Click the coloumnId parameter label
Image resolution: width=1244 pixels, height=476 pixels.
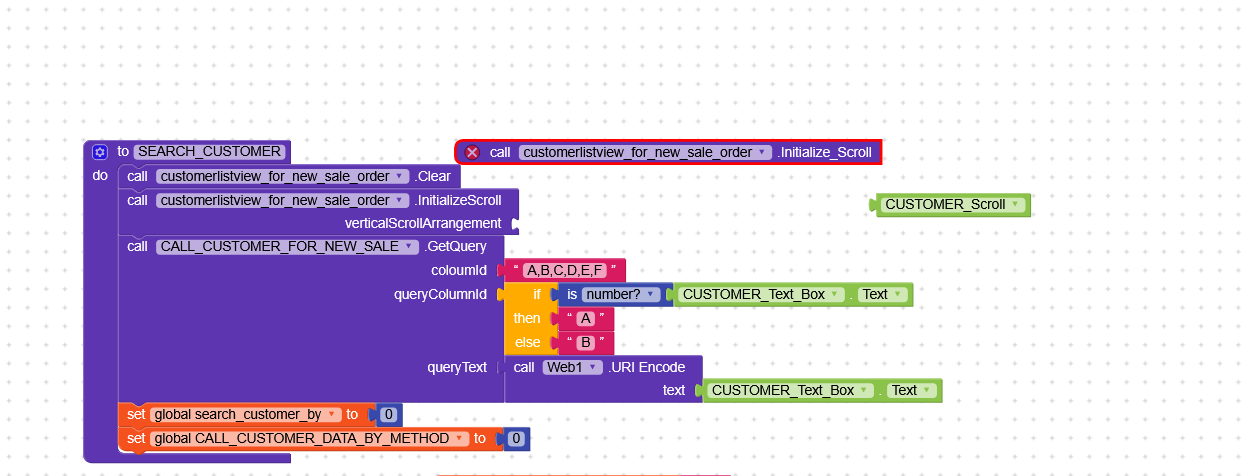pyautogui.click(x=459, y=270)
